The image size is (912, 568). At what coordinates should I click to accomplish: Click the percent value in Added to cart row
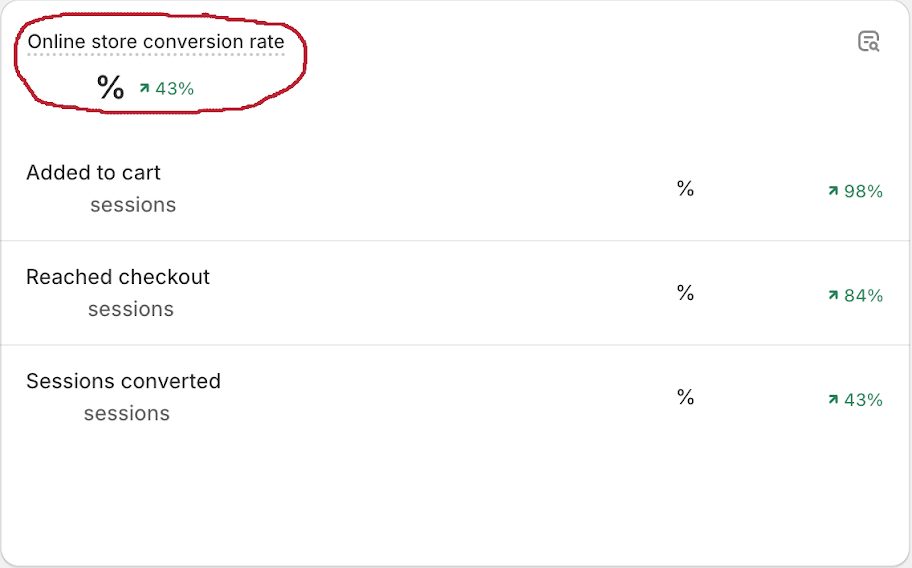click(x=685, y=188)
